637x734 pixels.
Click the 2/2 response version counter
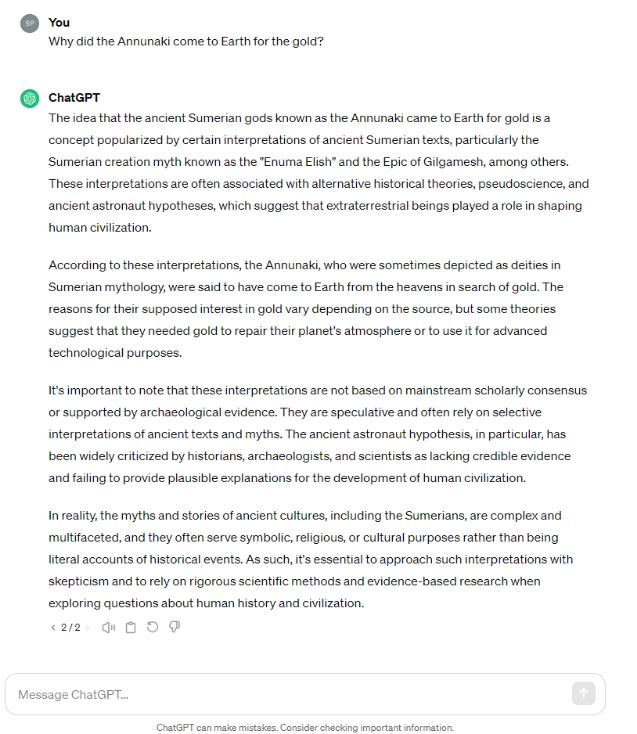point(70,628)
